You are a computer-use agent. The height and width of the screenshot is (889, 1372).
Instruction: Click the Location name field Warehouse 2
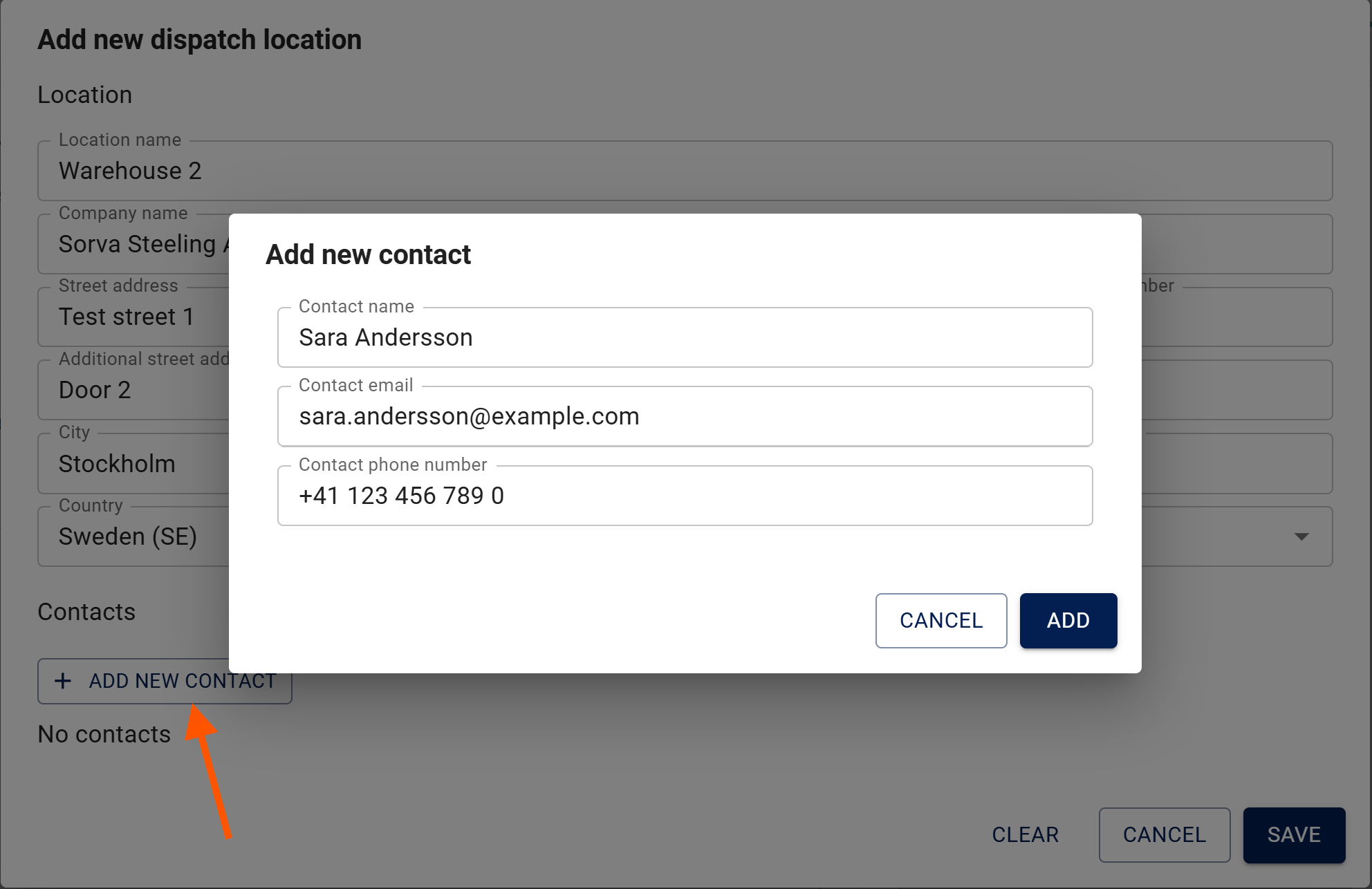click(685, 171)
